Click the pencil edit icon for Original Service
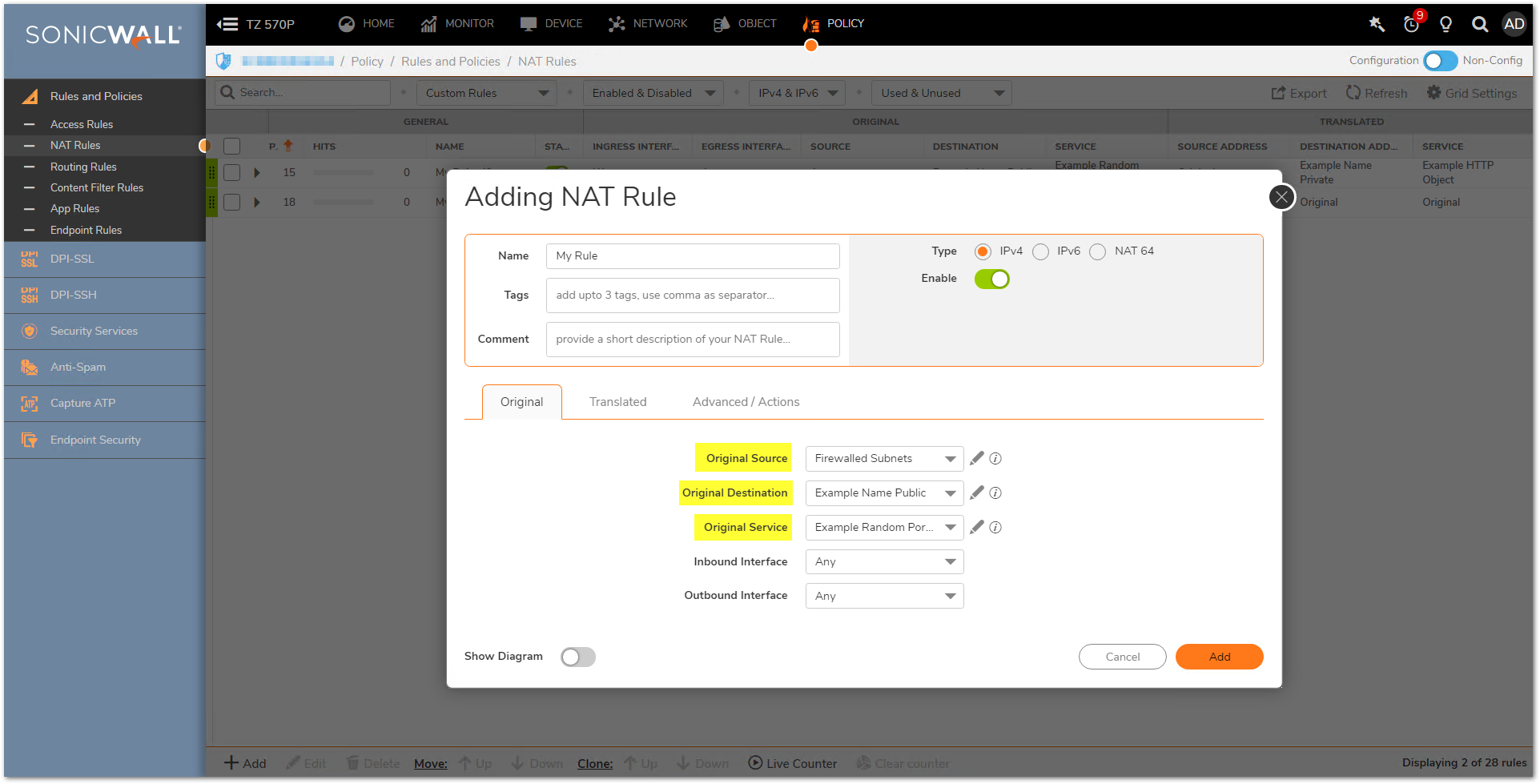 point(976,527)
